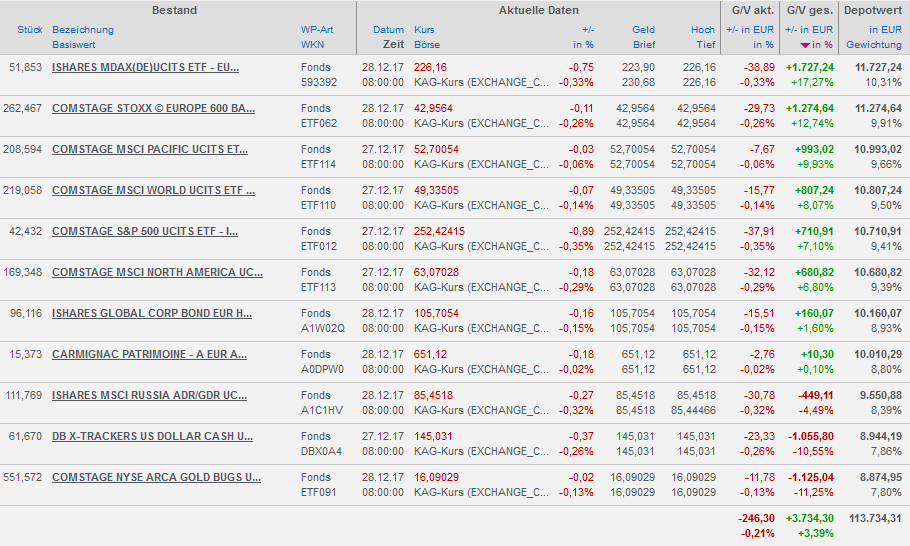Sort by Kurs column header

(424, 30)
